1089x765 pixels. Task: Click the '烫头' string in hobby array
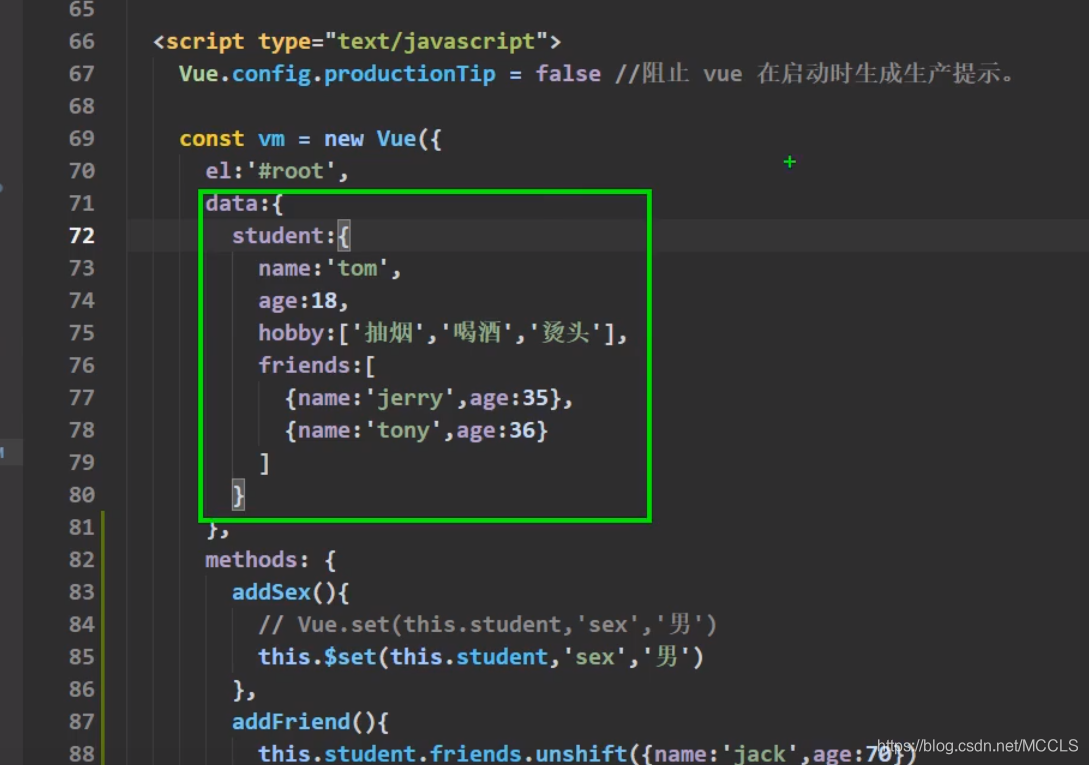(565, 333)
